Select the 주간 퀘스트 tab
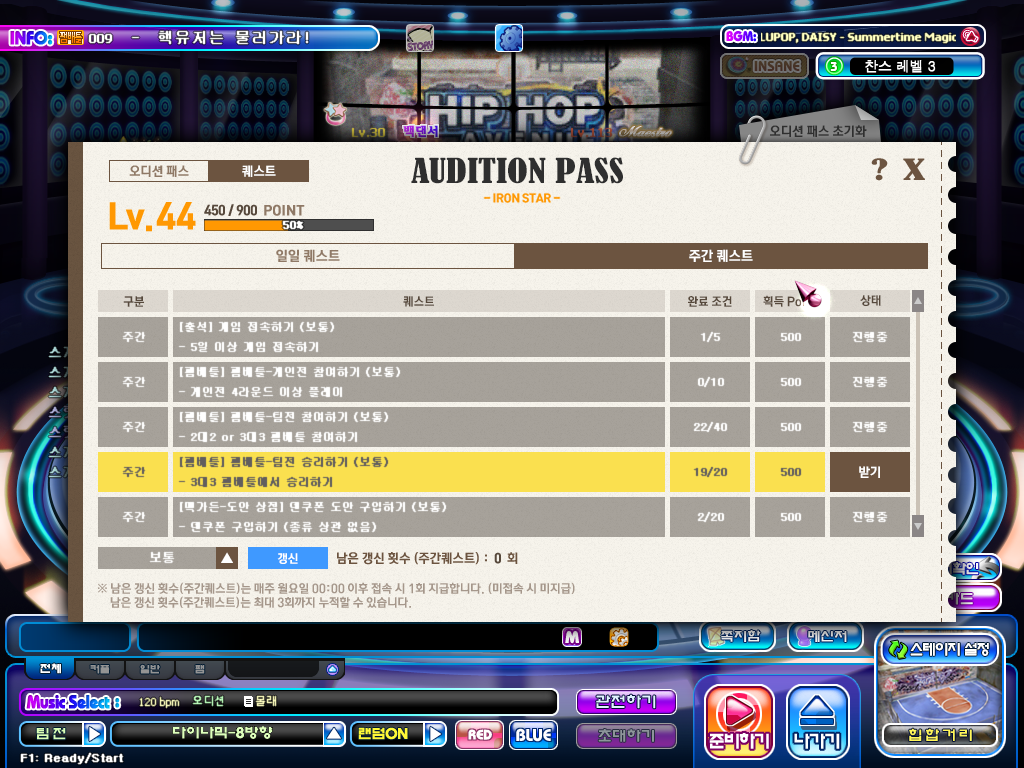 721,256
